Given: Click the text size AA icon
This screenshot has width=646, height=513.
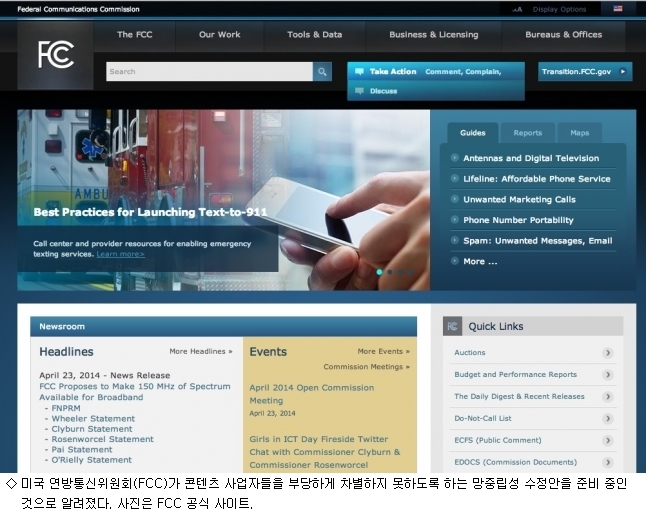Looking at the screenshot, I should (517, 9).
